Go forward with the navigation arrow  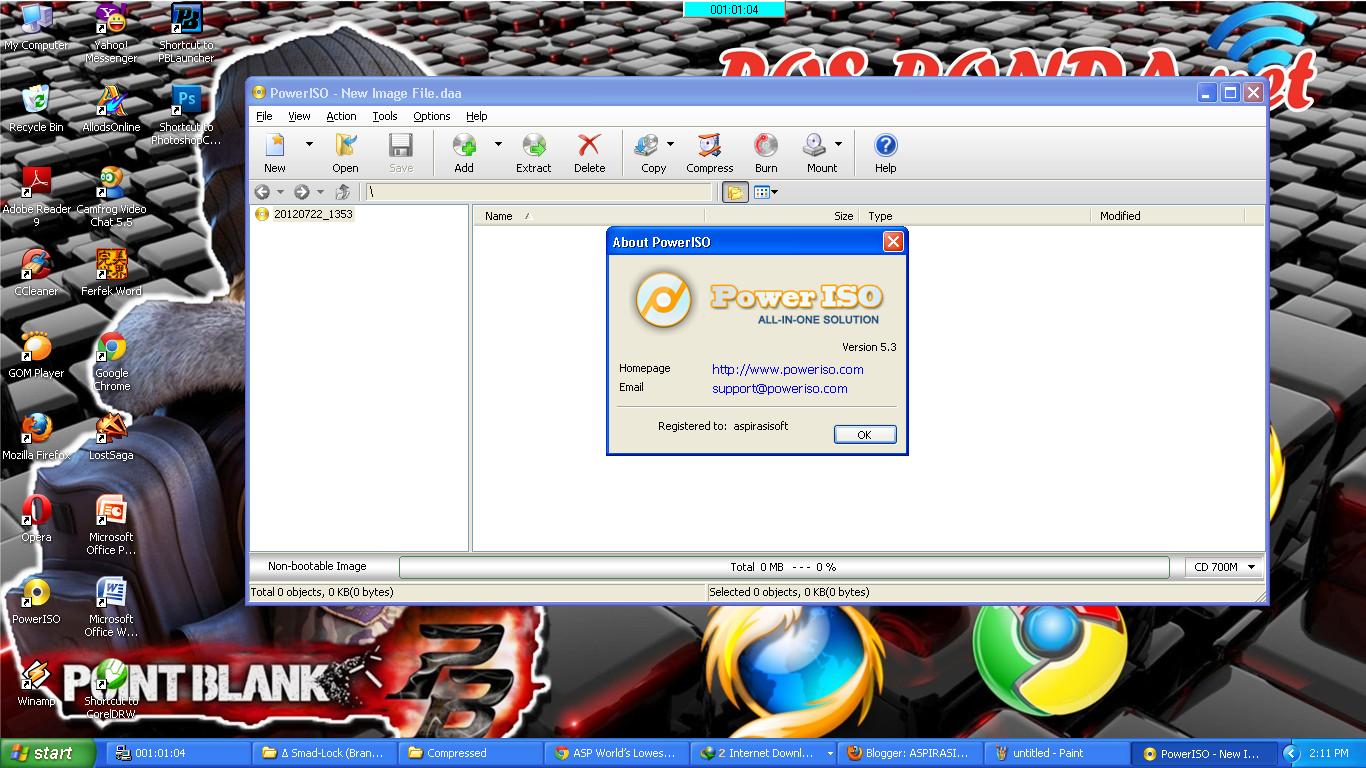pos(301,192)
